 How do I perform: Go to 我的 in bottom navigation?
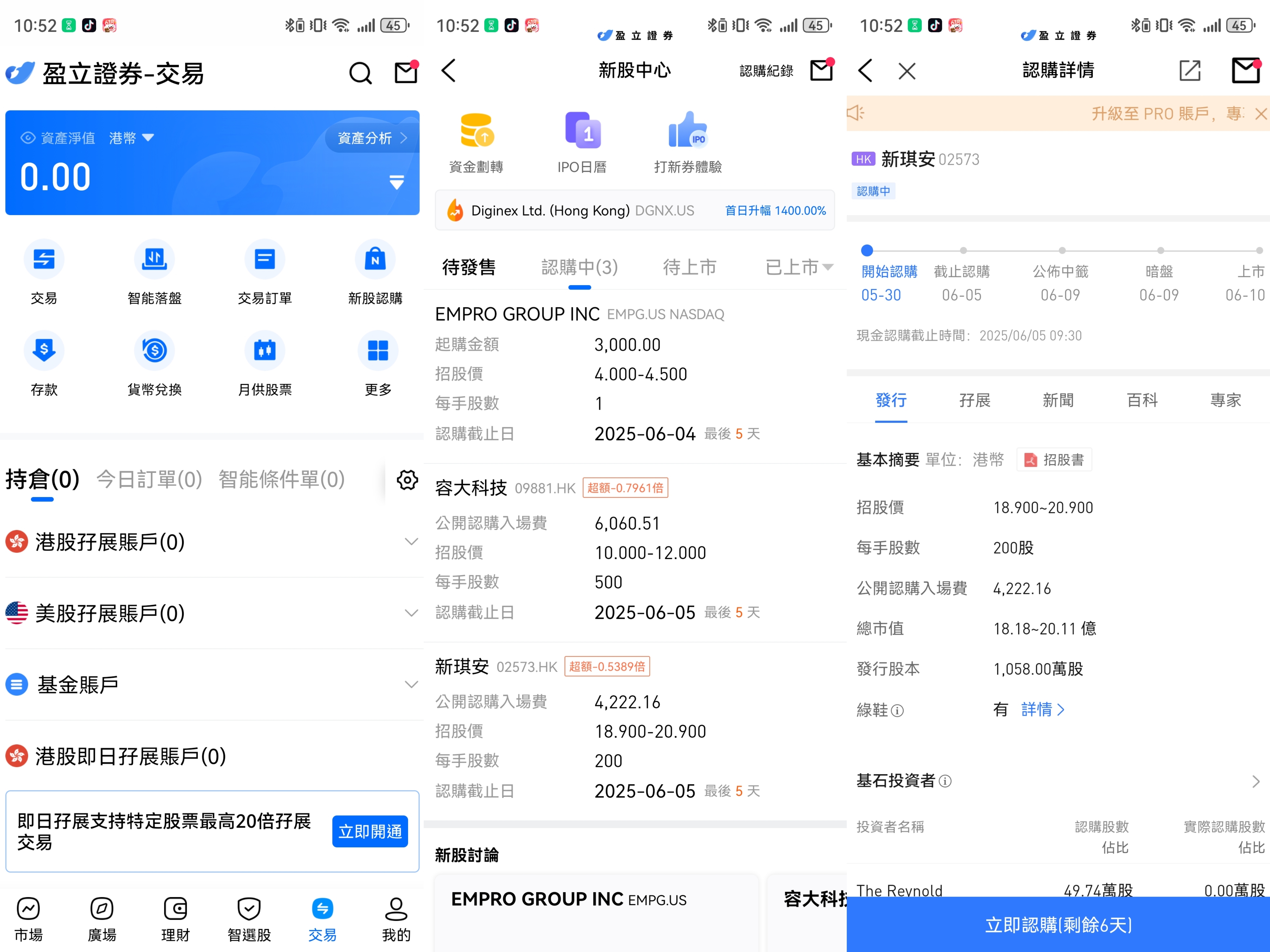396,920
